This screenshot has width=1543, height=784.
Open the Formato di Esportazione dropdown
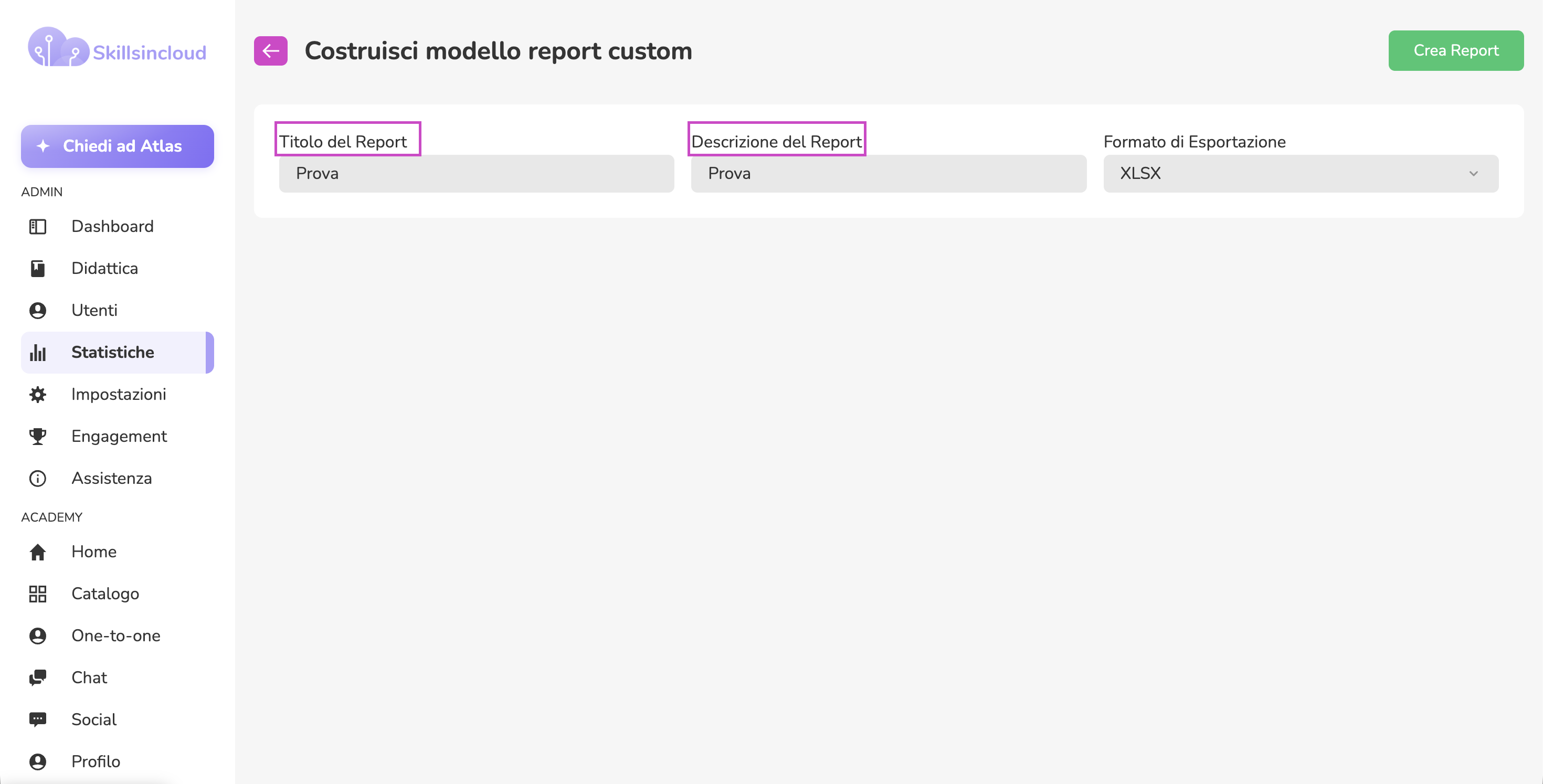click(x=1301, y=174)
